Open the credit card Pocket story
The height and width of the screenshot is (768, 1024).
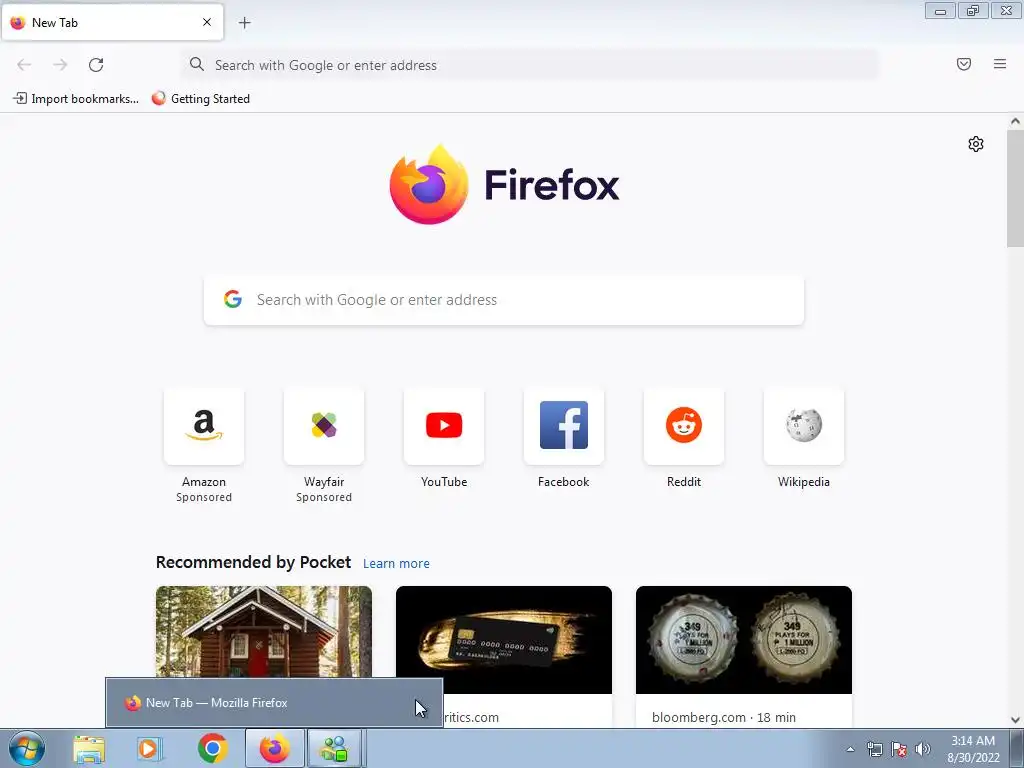pos(504,640)
